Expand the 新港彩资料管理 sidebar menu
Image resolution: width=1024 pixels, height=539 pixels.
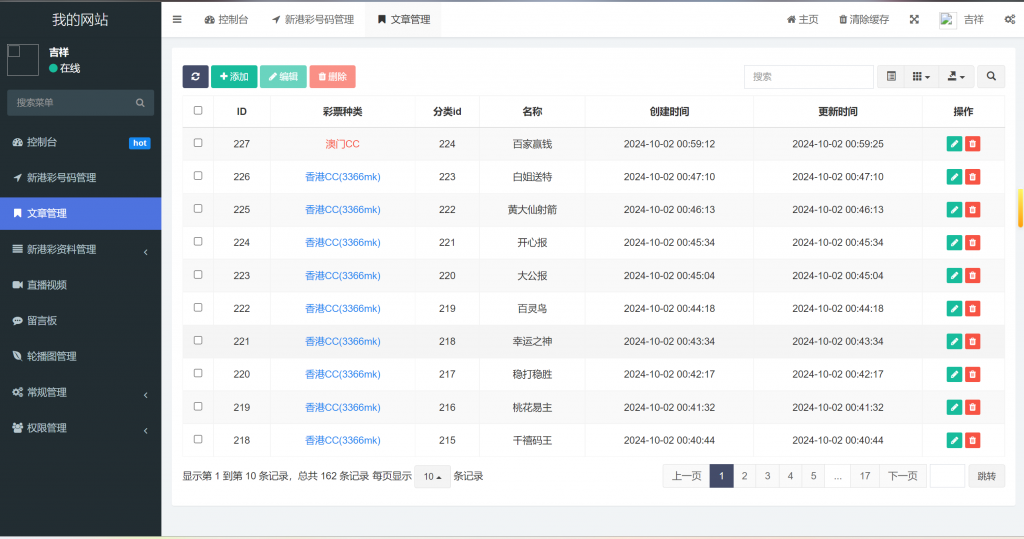click(80, 249)
